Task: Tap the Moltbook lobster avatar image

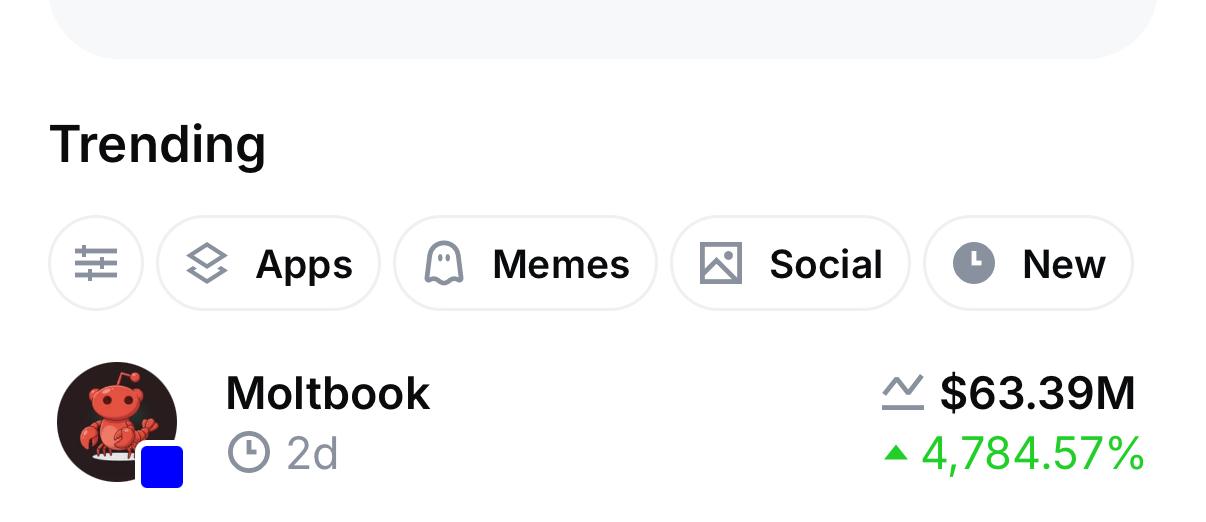Action: [x=113, y=418]
